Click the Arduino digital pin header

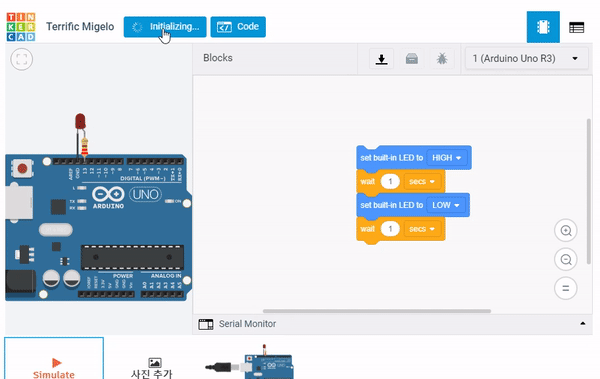(117, 161)
